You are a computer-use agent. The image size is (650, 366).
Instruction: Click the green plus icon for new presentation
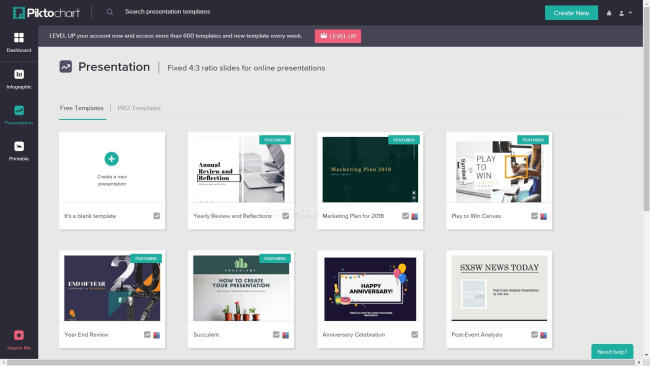(112, 159)
